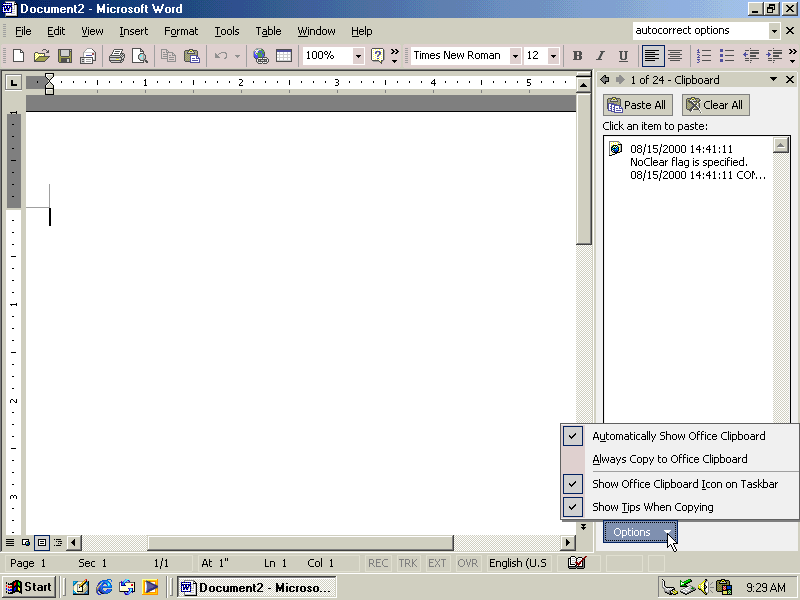The image size is (800, 600).
Task: Expand the Times New Roman font dropdown
Action: pos(515,56)
